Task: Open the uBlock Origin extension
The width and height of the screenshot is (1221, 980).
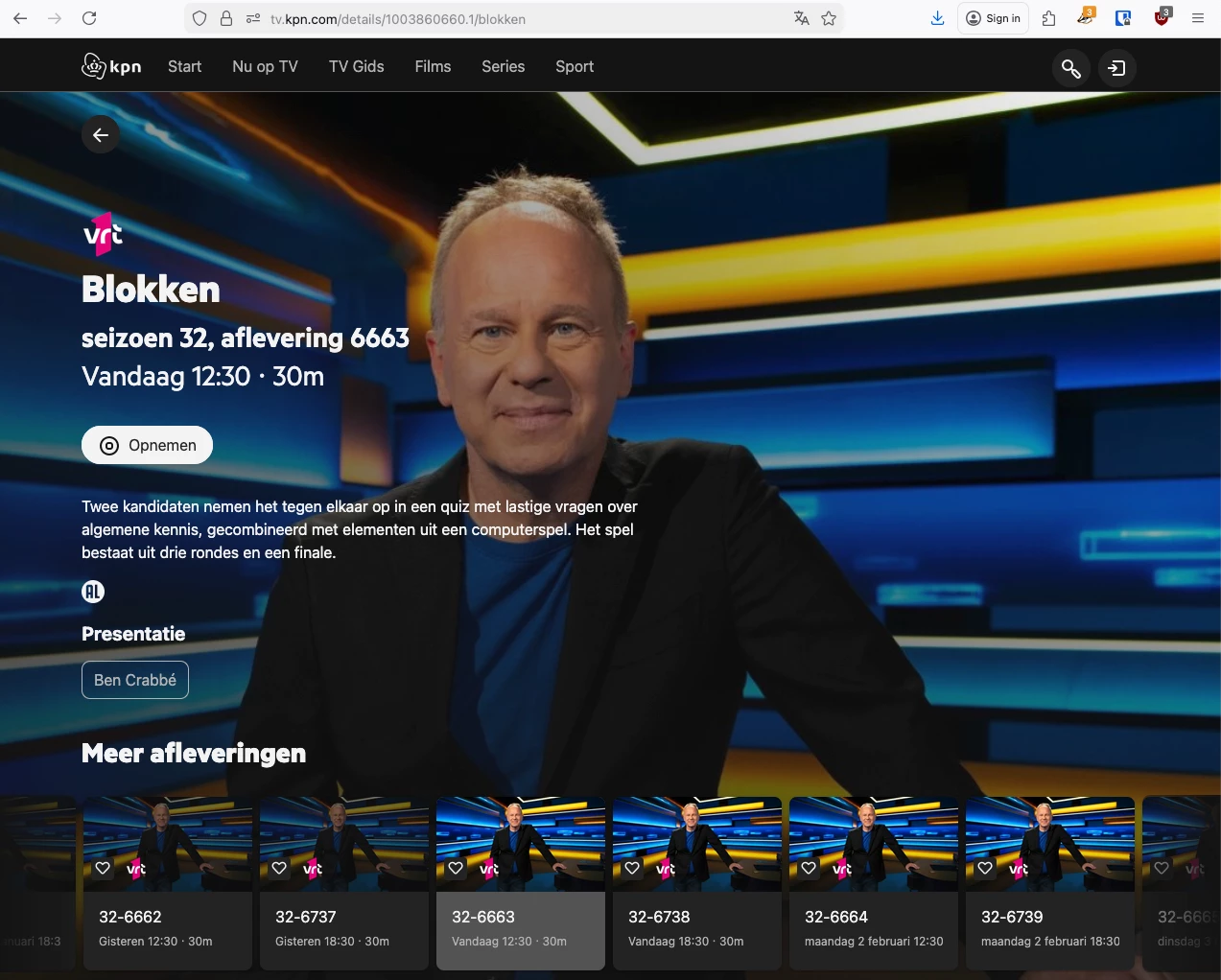Action: coord(1162,17)
